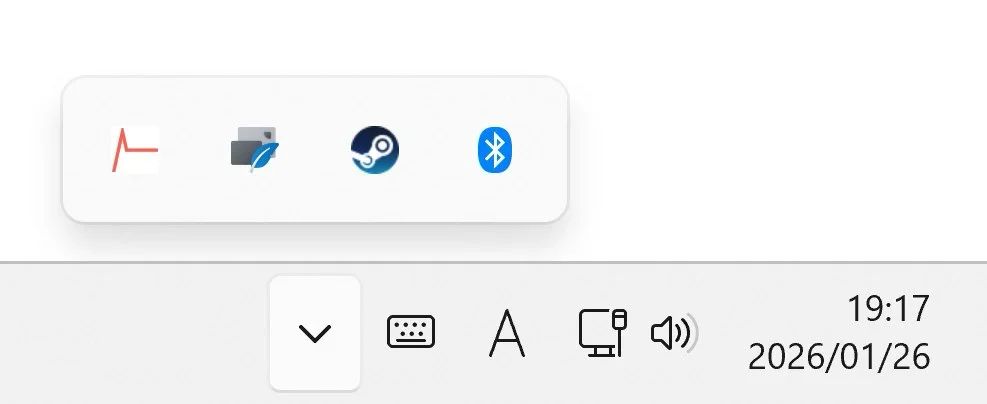Hide the overflow icons with the down arrow
This screenshot has width=987, height=404.
[315, 333]
